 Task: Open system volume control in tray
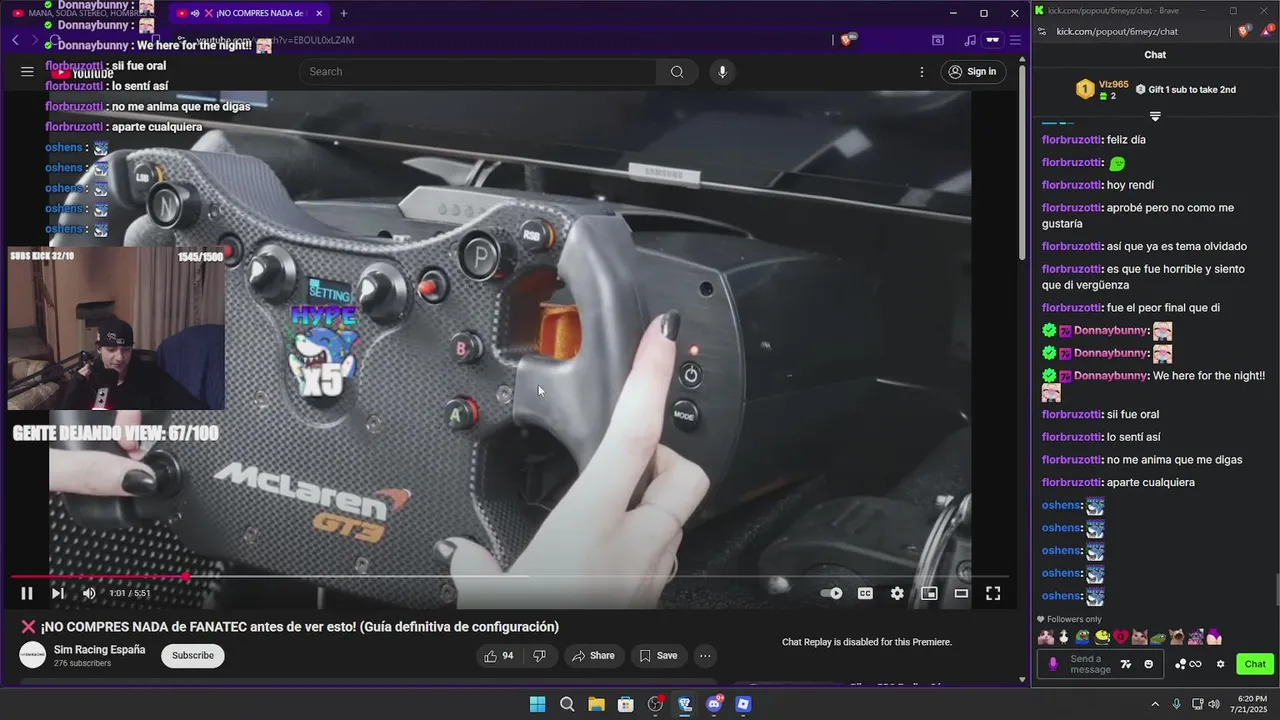click(1214, 704)
